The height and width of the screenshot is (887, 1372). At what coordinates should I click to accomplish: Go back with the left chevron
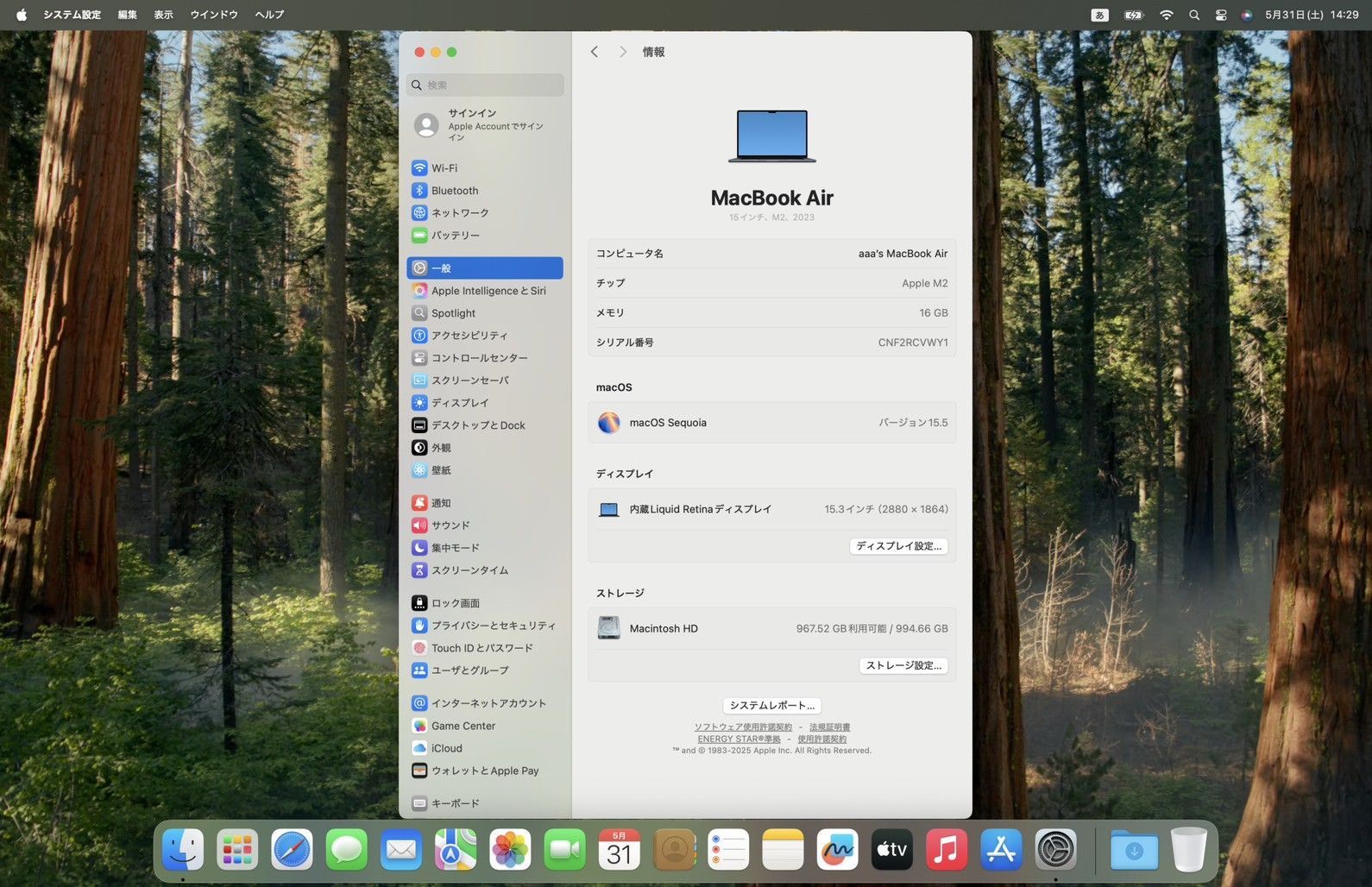pyautogui.click(x=595, y=52)
